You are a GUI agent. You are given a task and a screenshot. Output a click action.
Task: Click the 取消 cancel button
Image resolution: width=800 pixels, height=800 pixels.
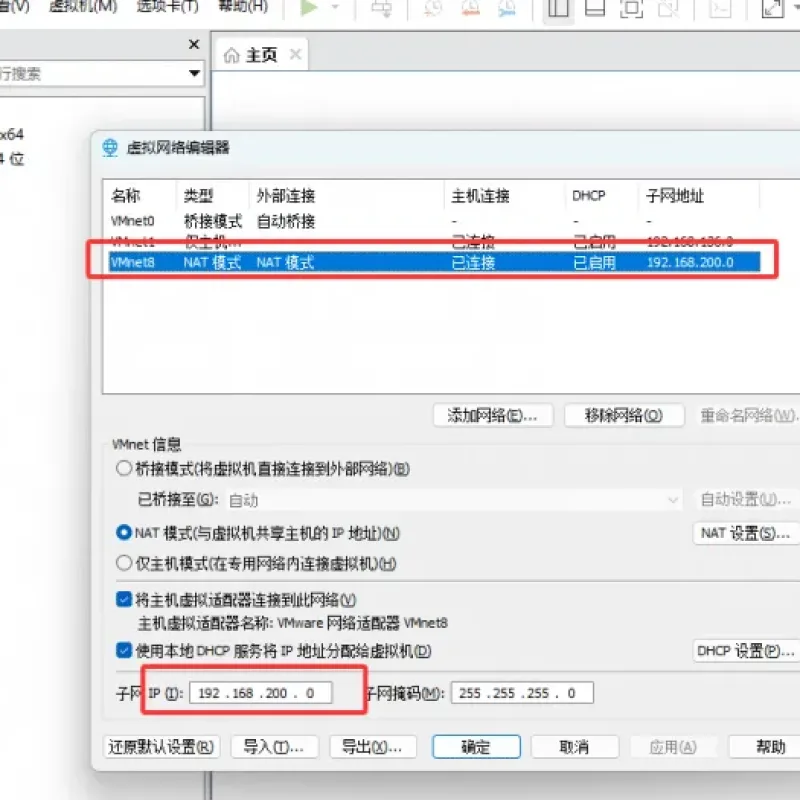(575, 747)
